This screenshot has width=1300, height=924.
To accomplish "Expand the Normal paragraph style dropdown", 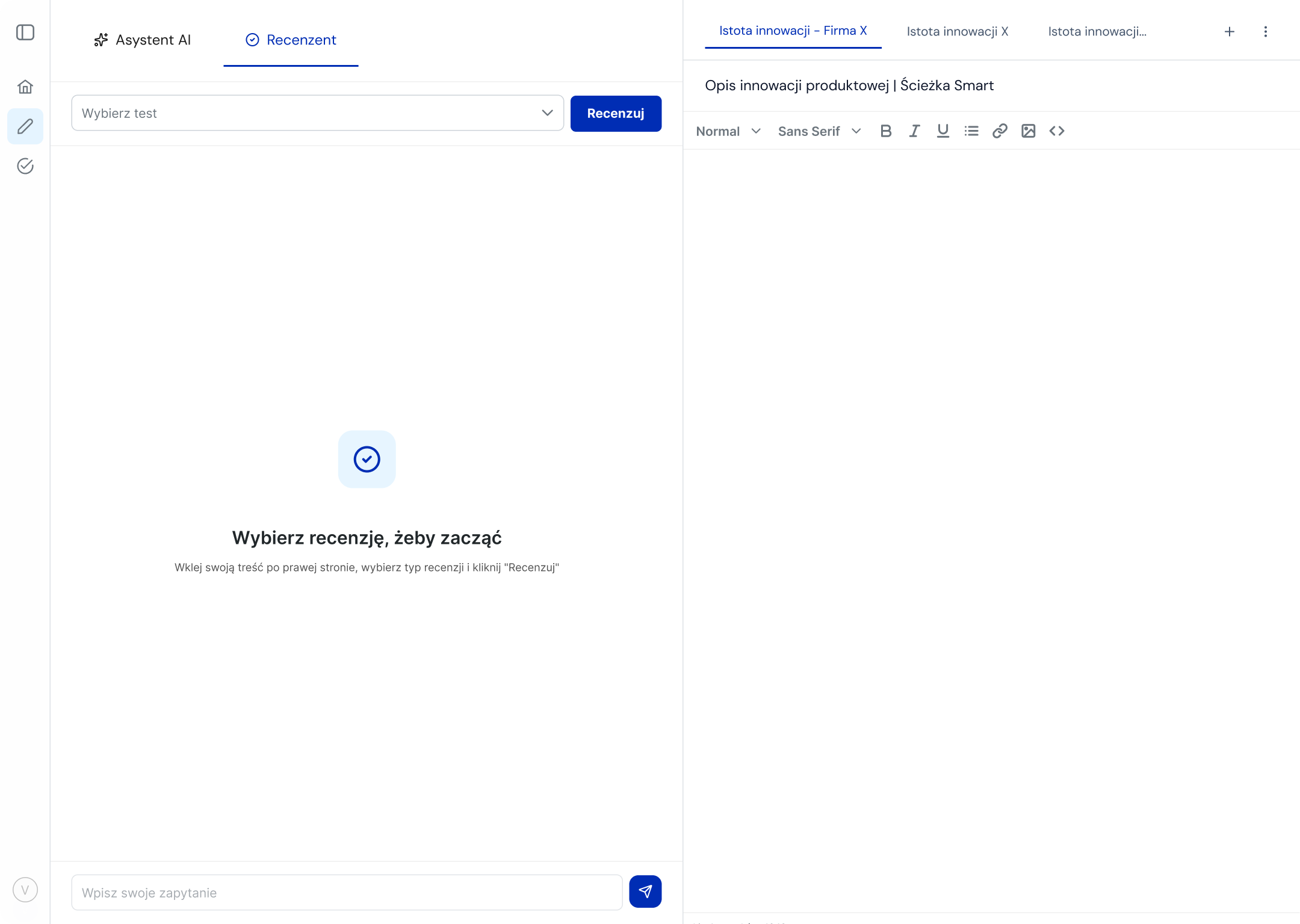I will [x=728, y=131].
